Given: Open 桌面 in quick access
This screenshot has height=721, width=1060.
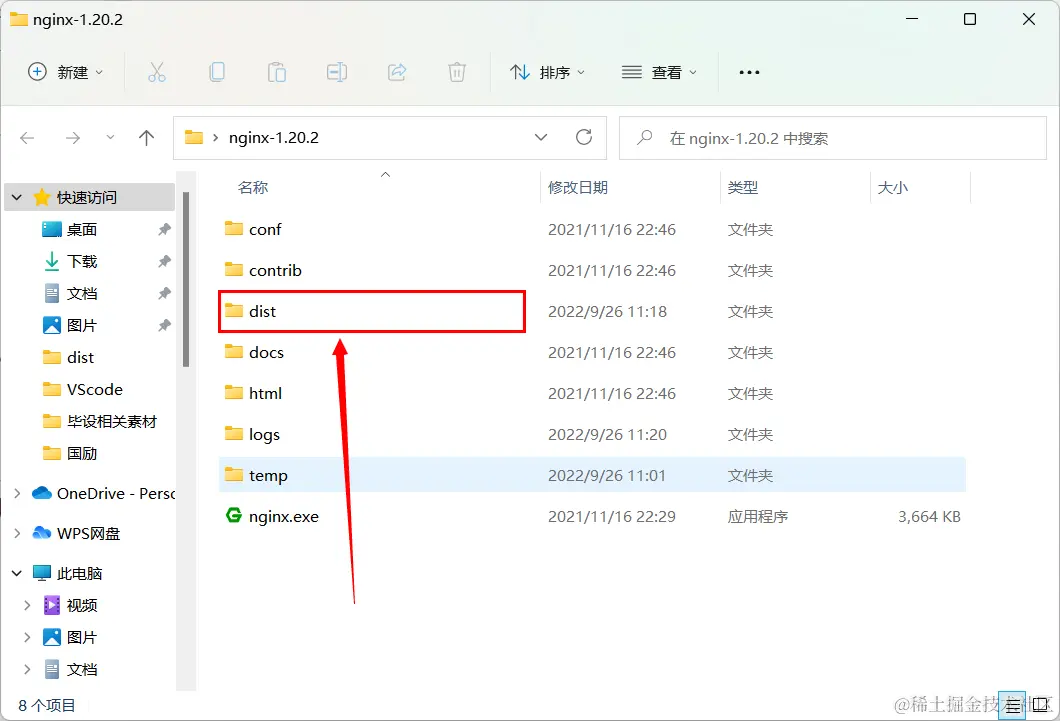Looking at the screenshot, I should 82,230.
